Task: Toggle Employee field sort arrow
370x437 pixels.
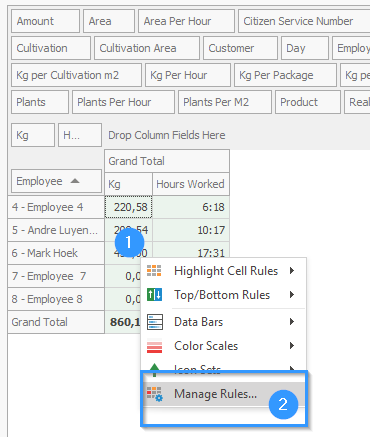Action: (75, 181)
